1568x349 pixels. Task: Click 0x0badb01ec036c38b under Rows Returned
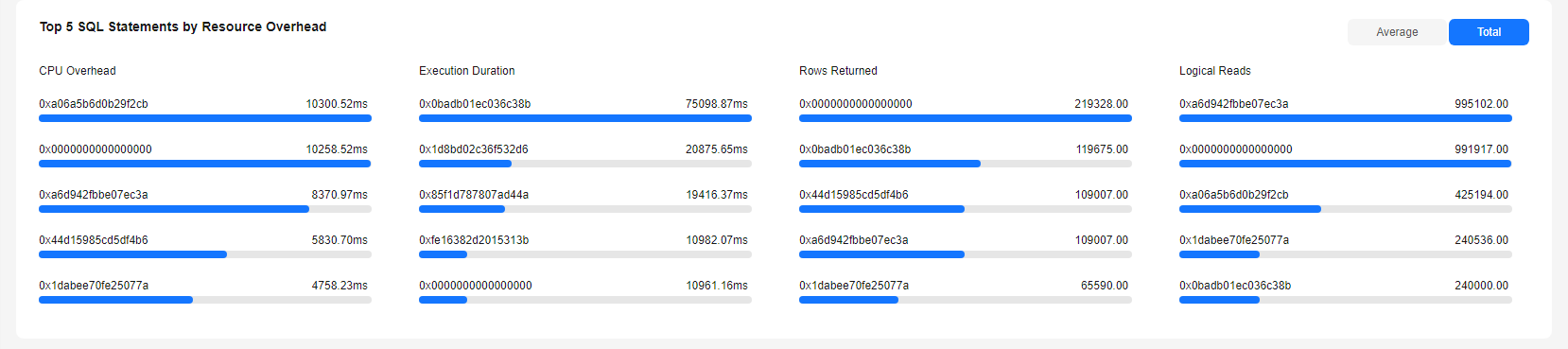pos(855,149)
